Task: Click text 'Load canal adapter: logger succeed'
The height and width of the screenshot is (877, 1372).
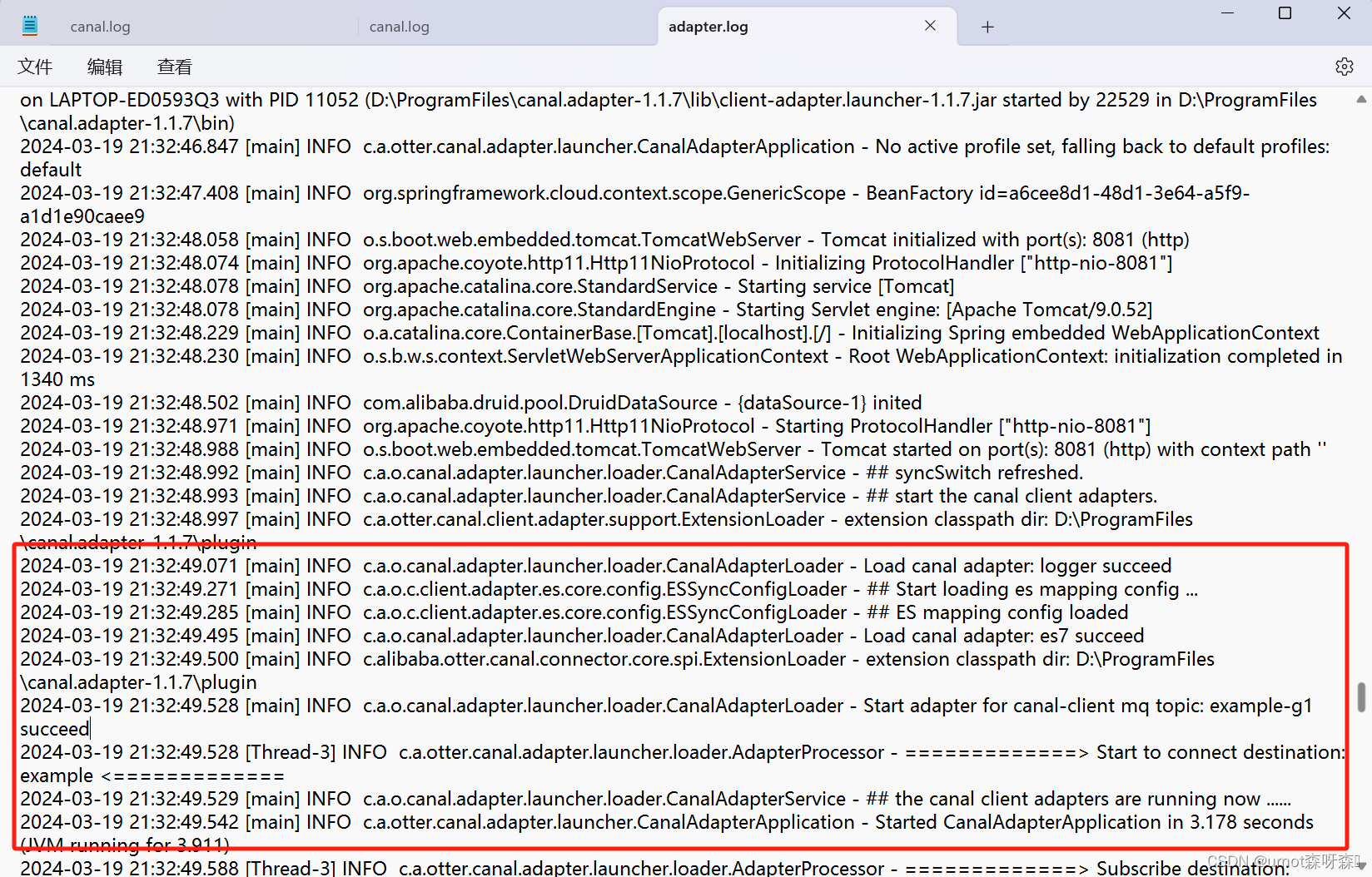Action: pyautogui.click(x=1017, y=566)
